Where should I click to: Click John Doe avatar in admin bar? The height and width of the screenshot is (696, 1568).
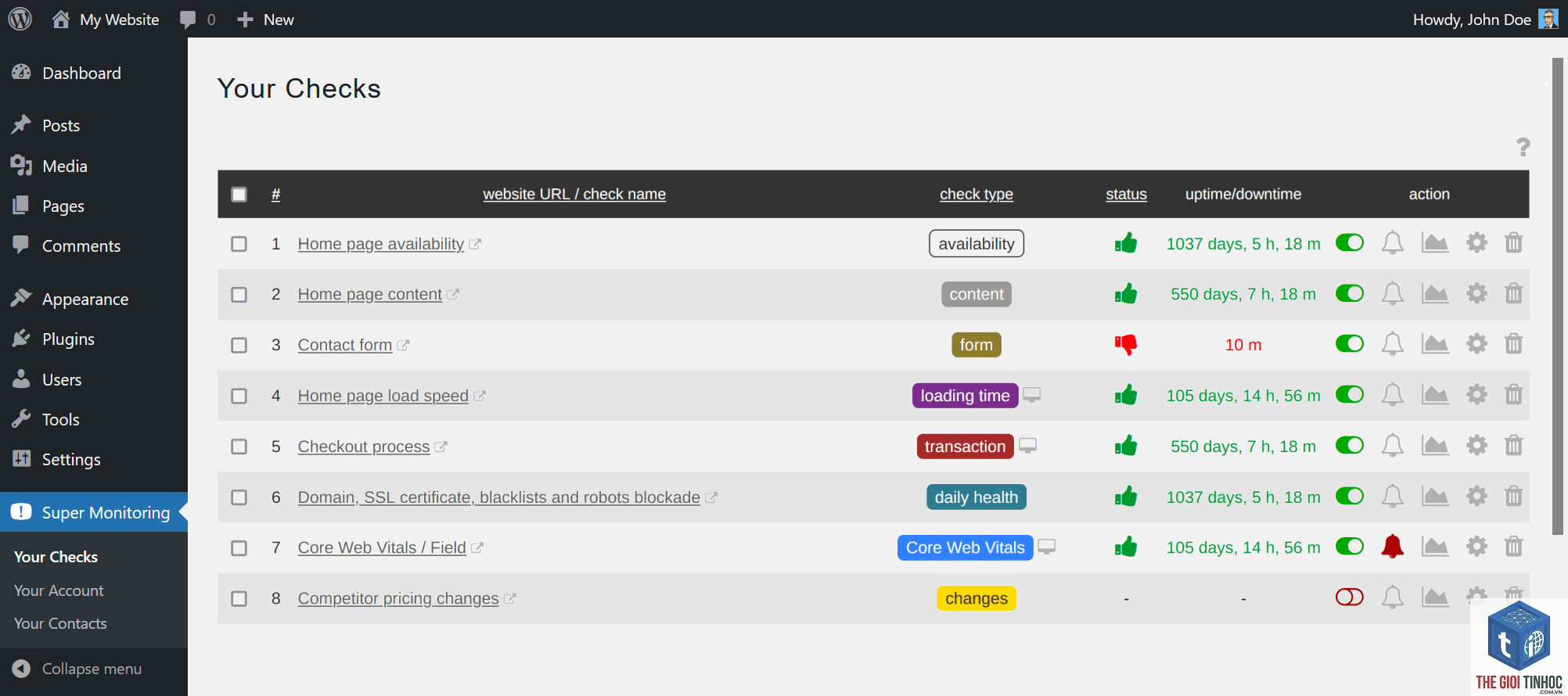point(1548,19)
